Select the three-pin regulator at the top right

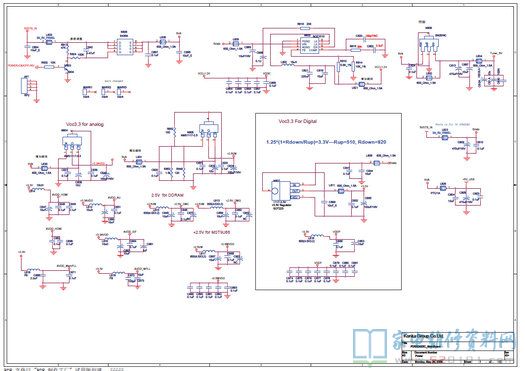[429, 43]
